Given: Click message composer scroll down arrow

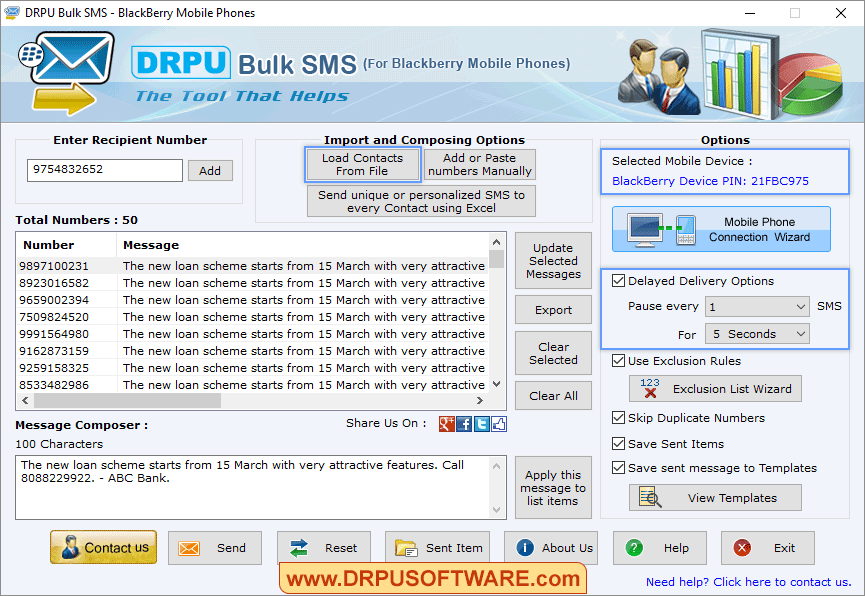Looking at the screenshot, I should tap(496, 510).
